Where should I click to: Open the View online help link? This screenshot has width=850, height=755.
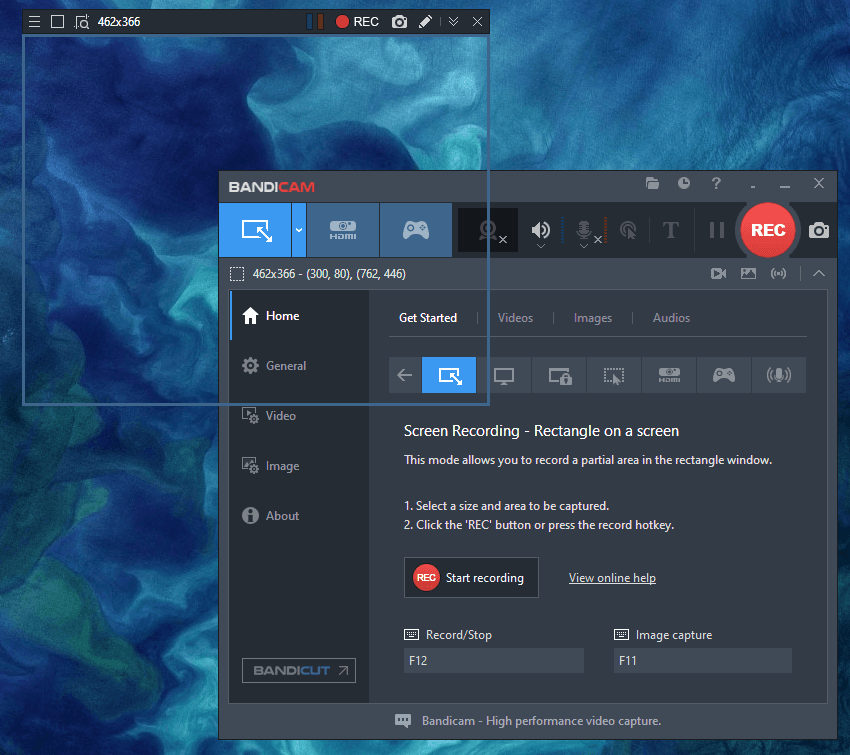(612, 578)
